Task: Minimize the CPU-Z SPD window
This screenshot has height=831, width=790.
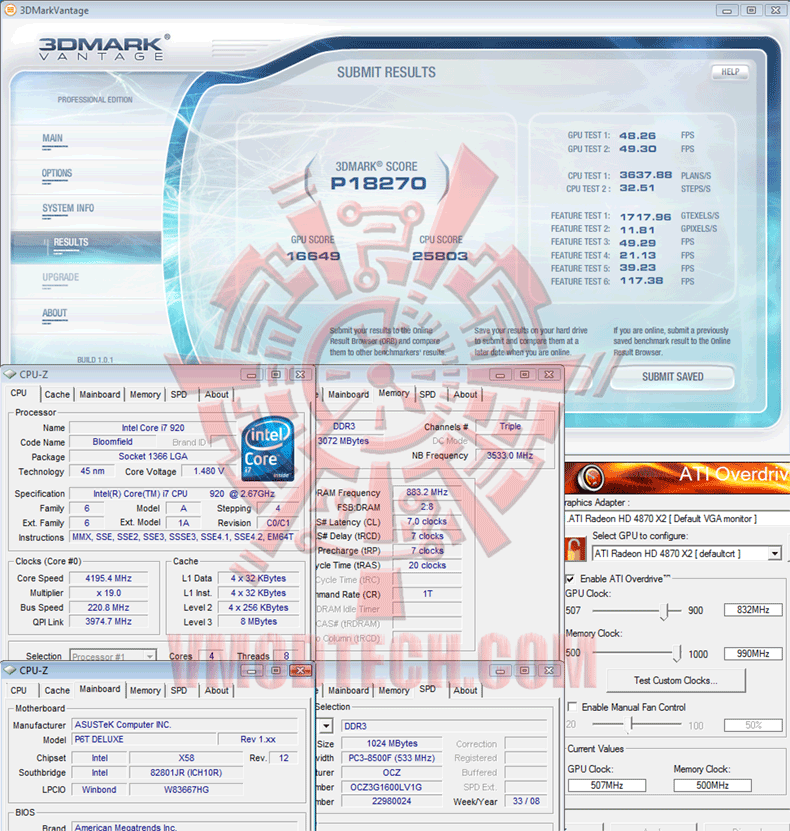Action: 500,670
